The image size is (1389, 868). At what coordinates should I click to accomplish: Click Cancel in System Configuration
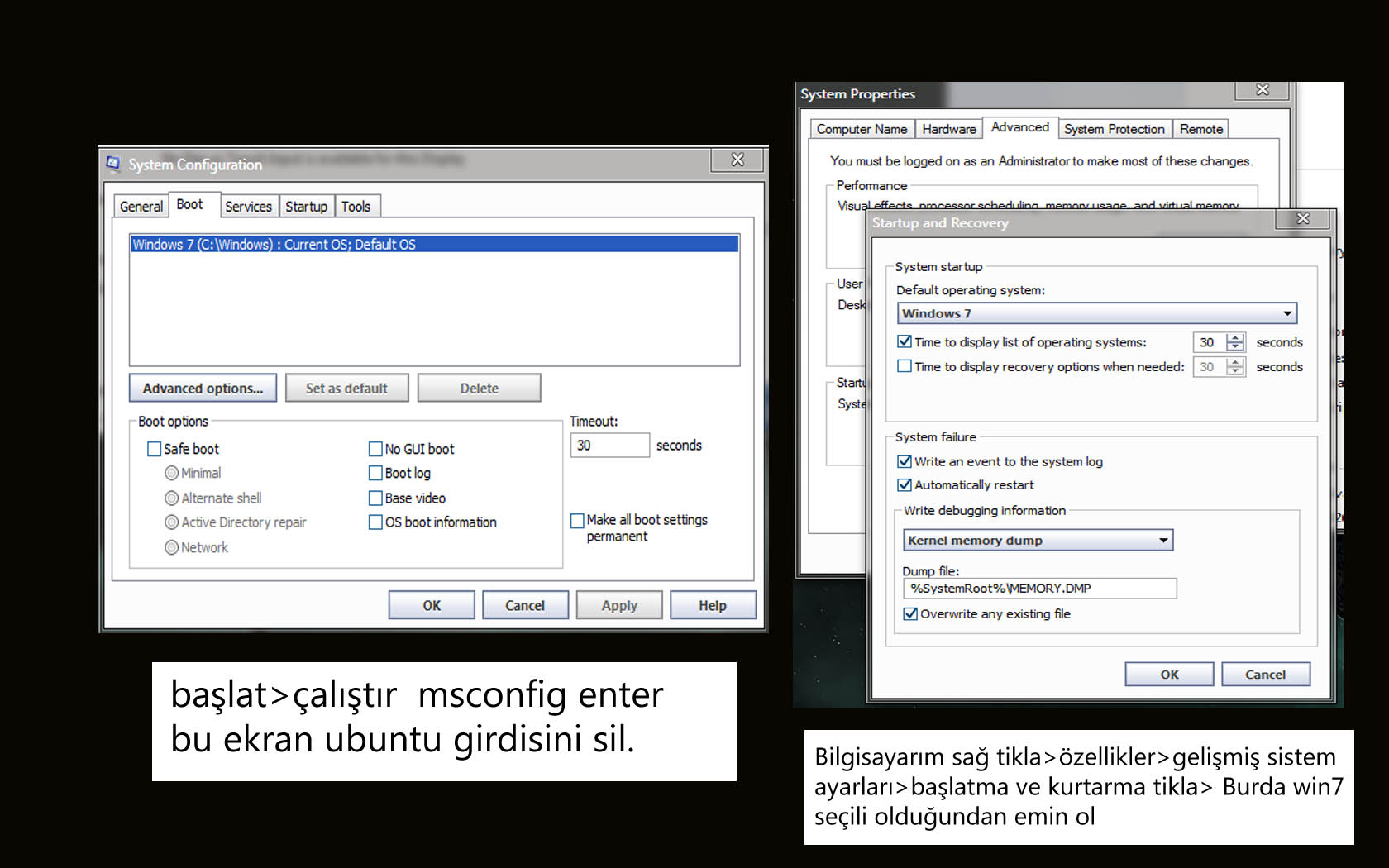(x=525, y=605)
